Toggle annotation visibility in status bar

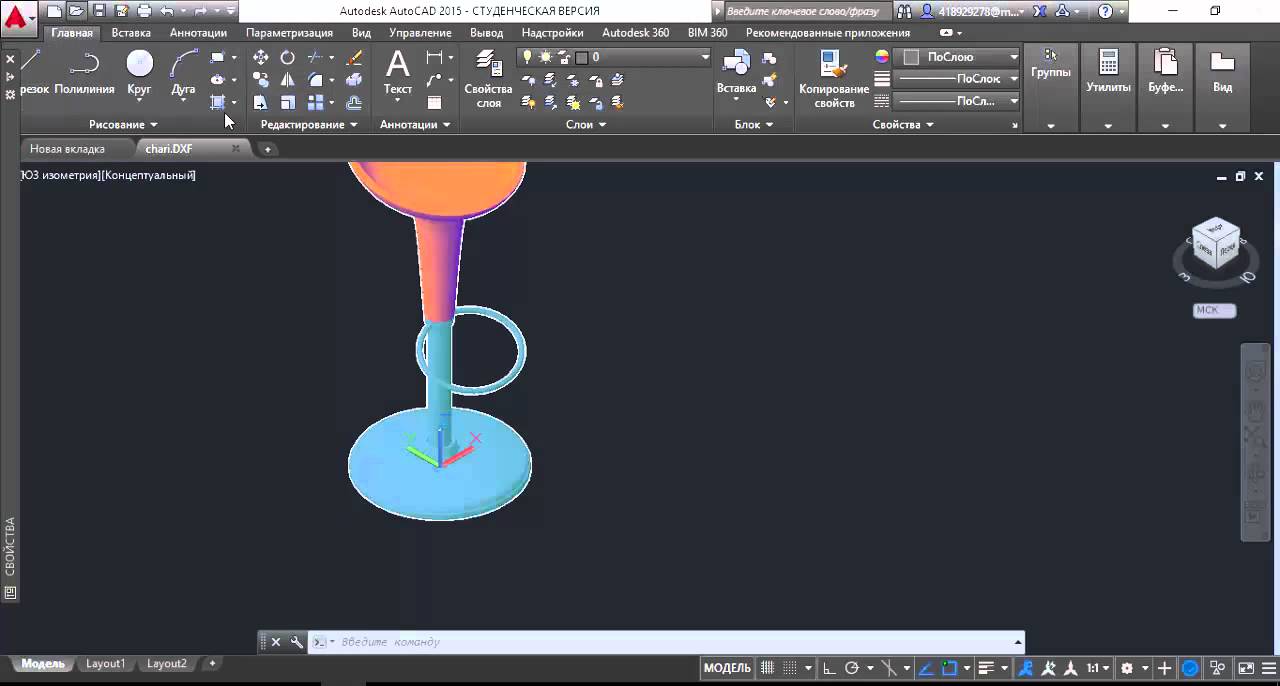(1025, 668)
